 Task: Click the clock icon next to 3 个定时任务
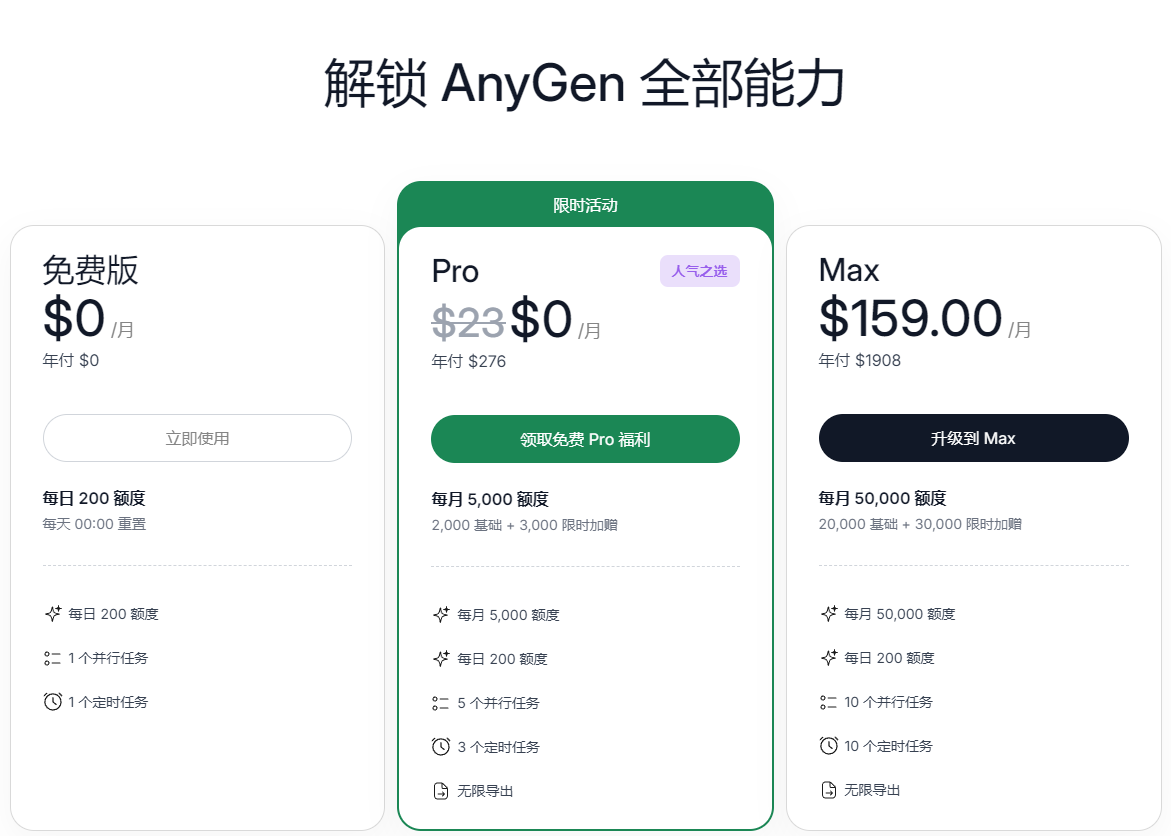point(440,746)
